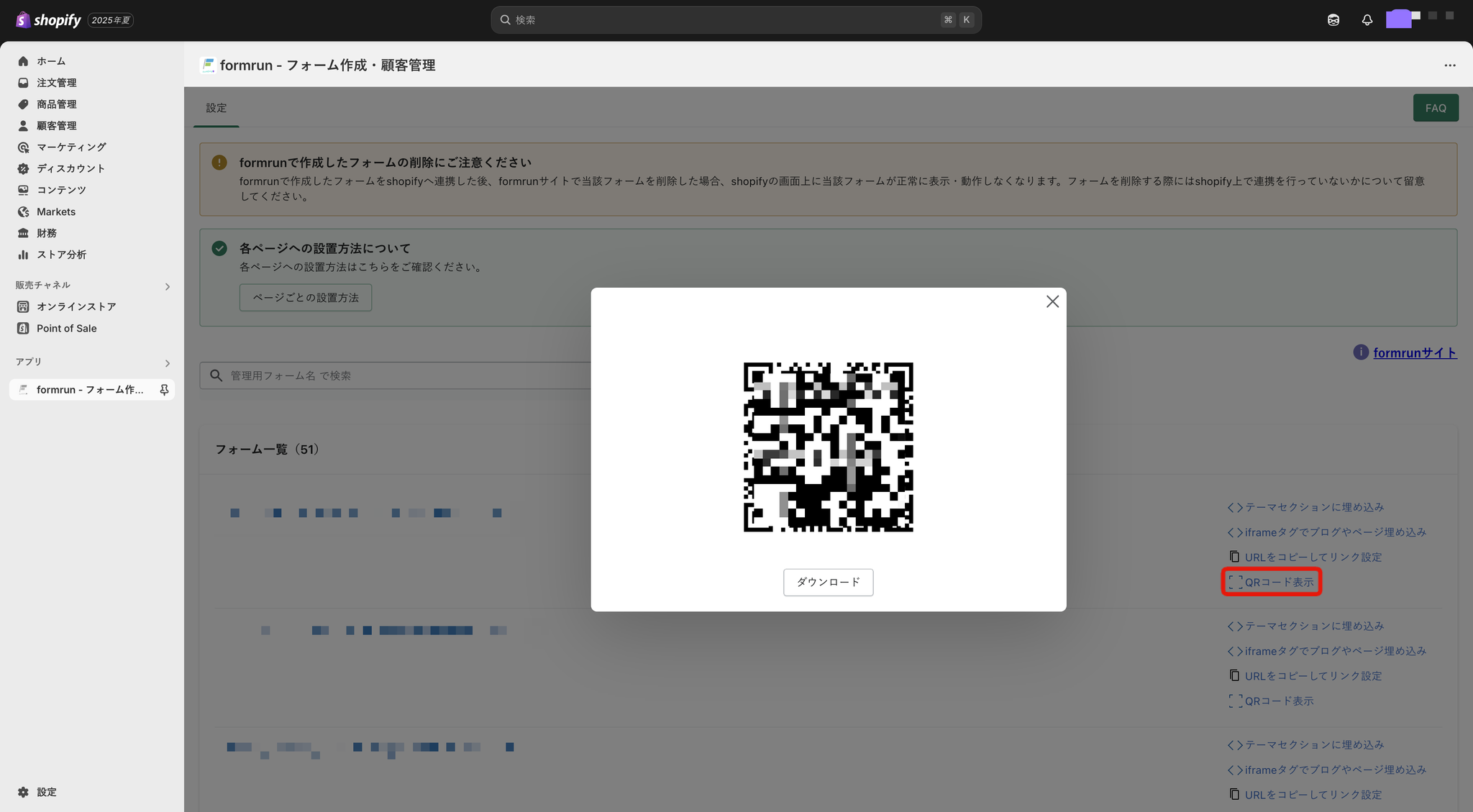Click second form's URLをコピーしてリンク設定
This screenshot has width=1473, height=812.
tap(1305, 675)
